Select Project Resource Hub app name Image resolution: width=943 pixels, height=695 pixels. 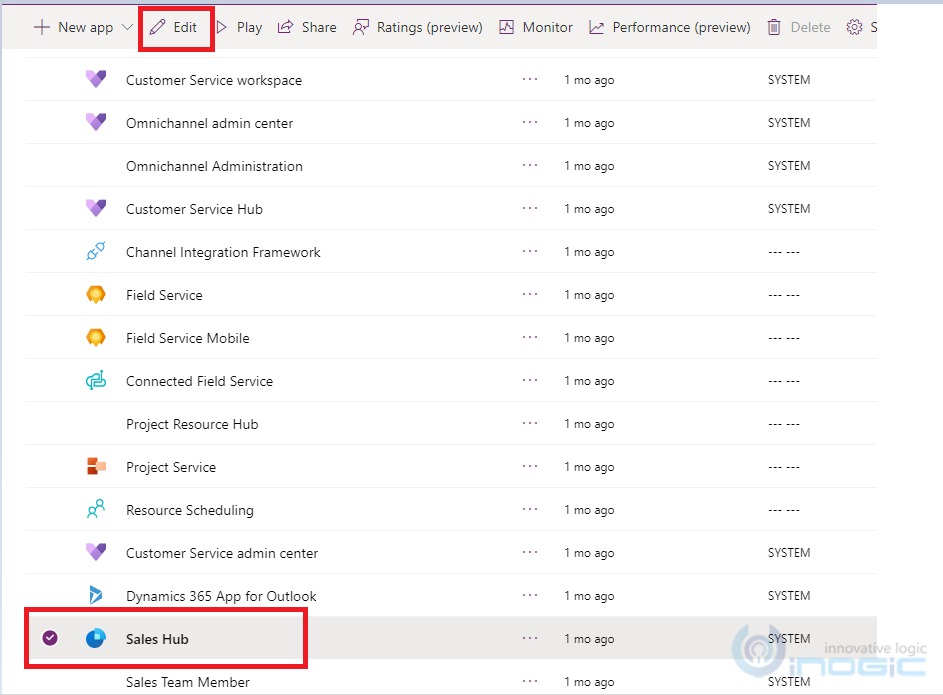(x=192, y=424)
